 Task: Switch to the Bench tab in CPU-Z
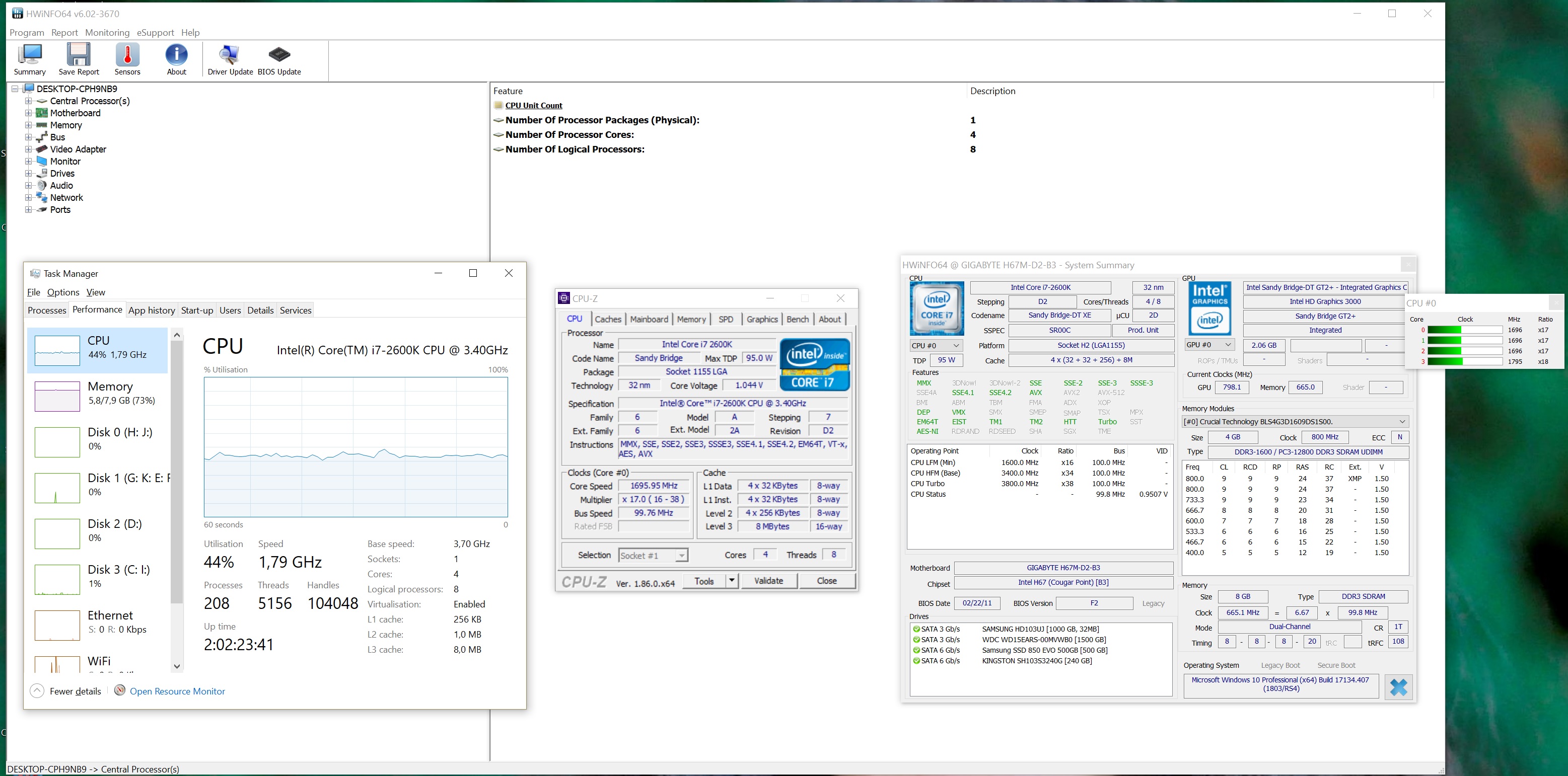click(x=798, y=319)
